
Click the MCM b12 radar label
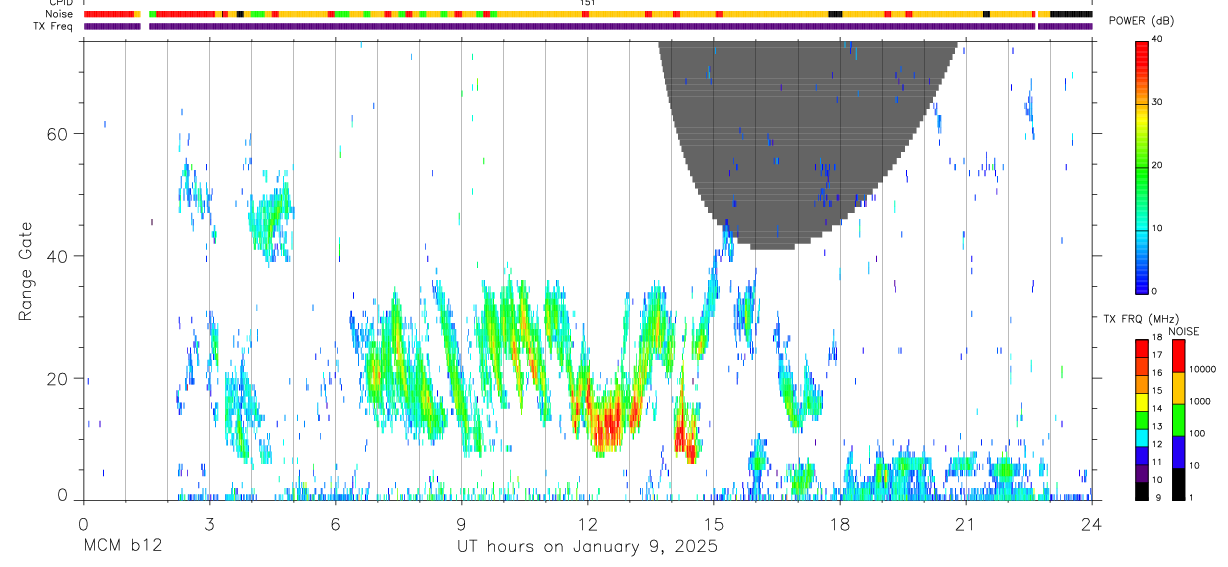click(x=123, y=547)
